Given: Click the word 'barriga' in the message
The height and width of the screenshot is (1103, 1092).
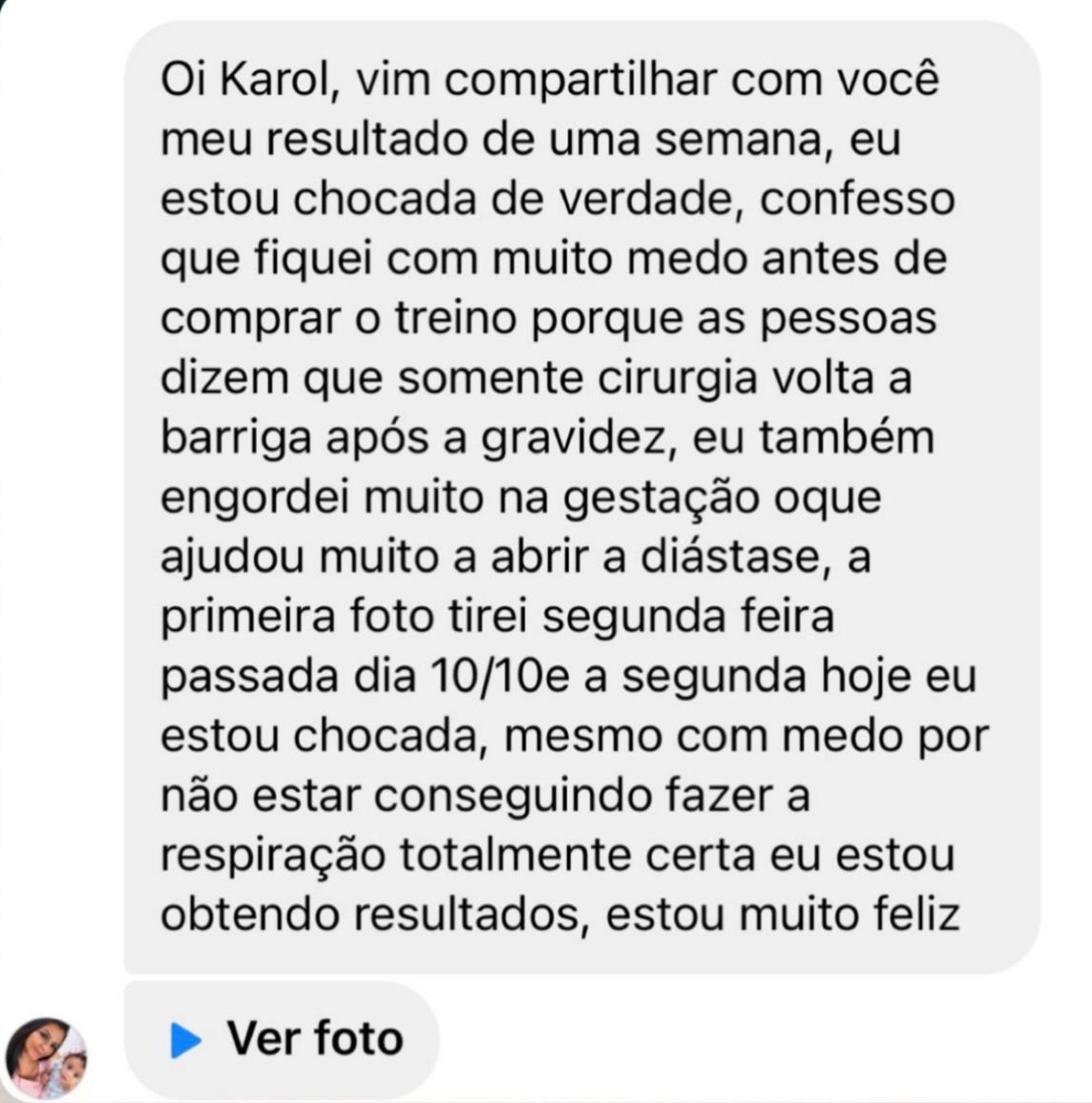Looking at the screenshot, I should [236, 440].
